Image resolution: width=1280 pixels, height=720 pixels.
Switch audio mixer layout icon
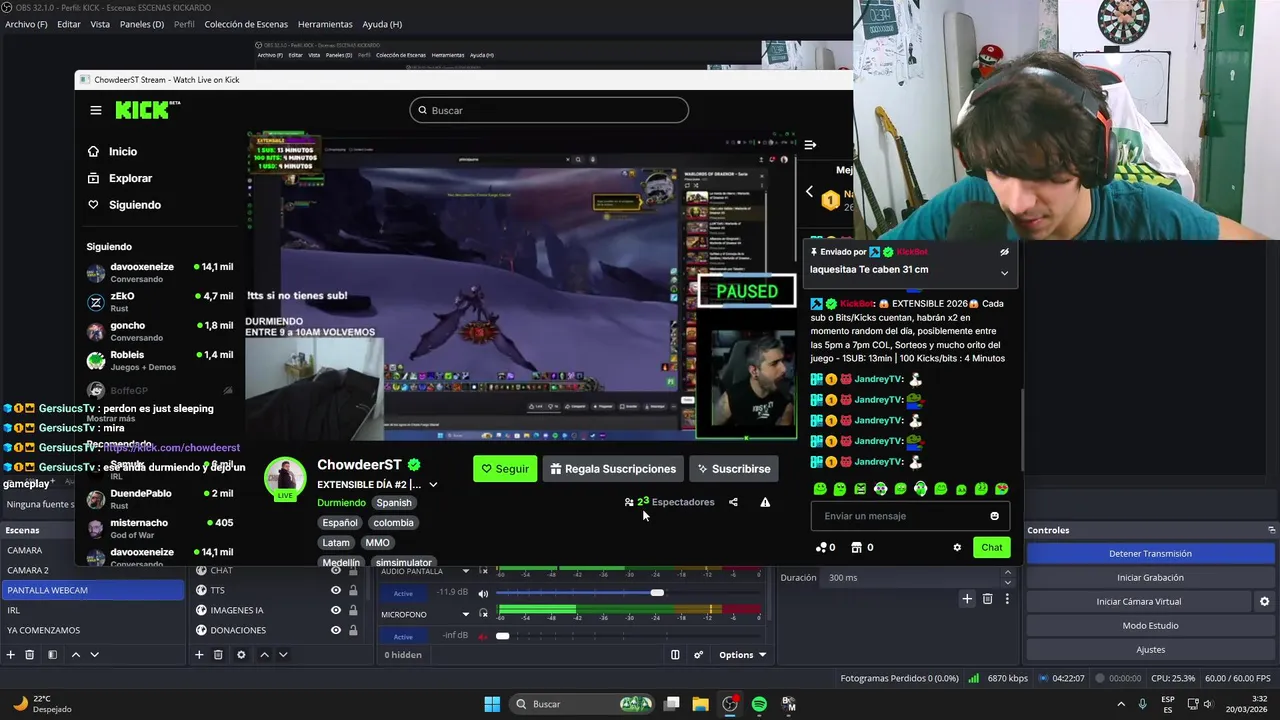pyautogui.click(x=675, y=655)
